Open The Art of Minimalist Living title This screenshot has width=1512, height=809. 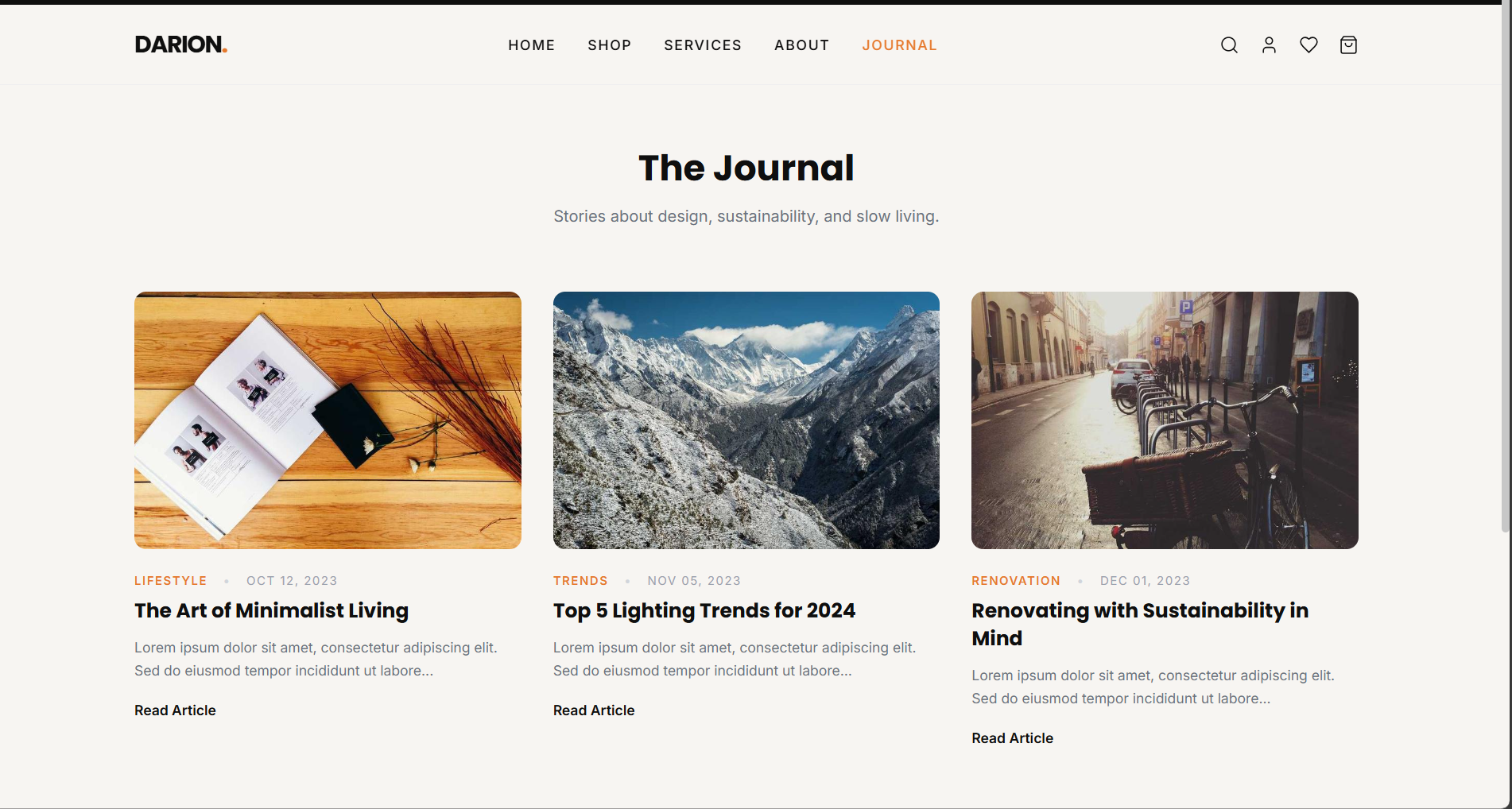[271, 610]
